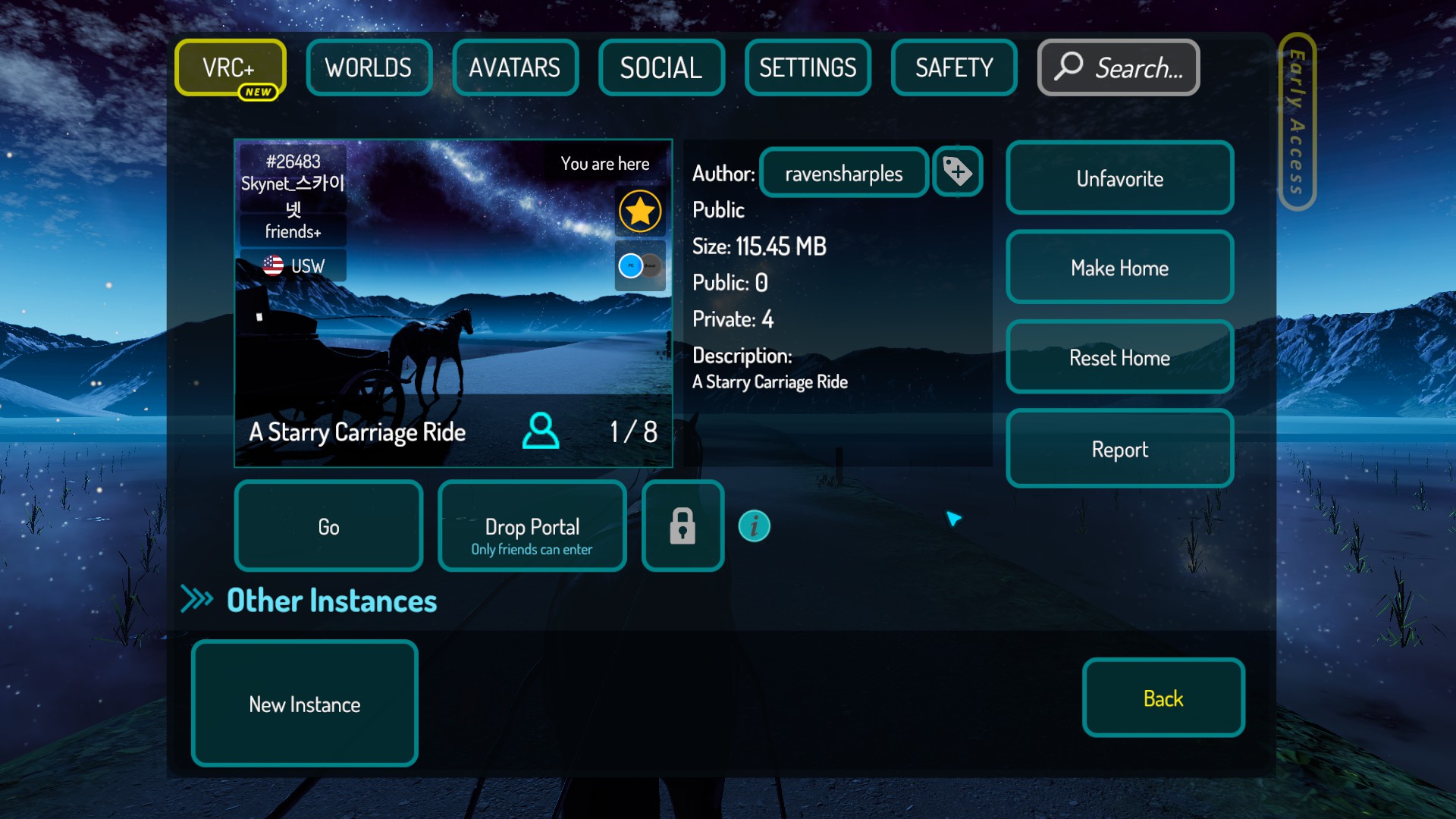Click the 'friends+' instance type label
The width and height of the screenshot is (1456, 819).
293,231
